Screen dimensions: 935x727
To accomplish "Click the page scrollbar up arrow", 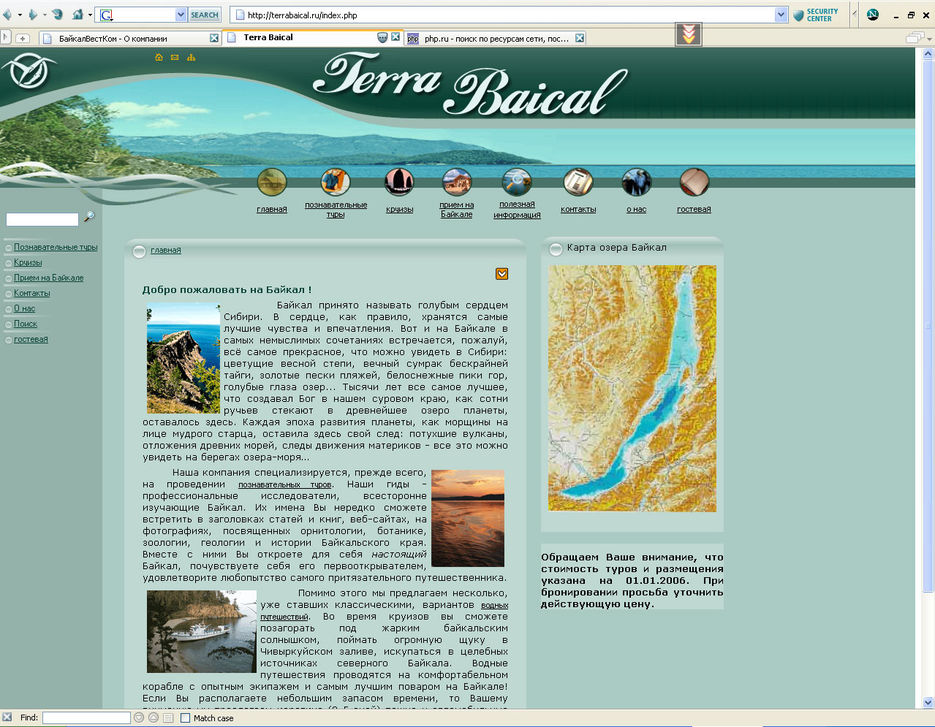I will (x=928, y=54).
